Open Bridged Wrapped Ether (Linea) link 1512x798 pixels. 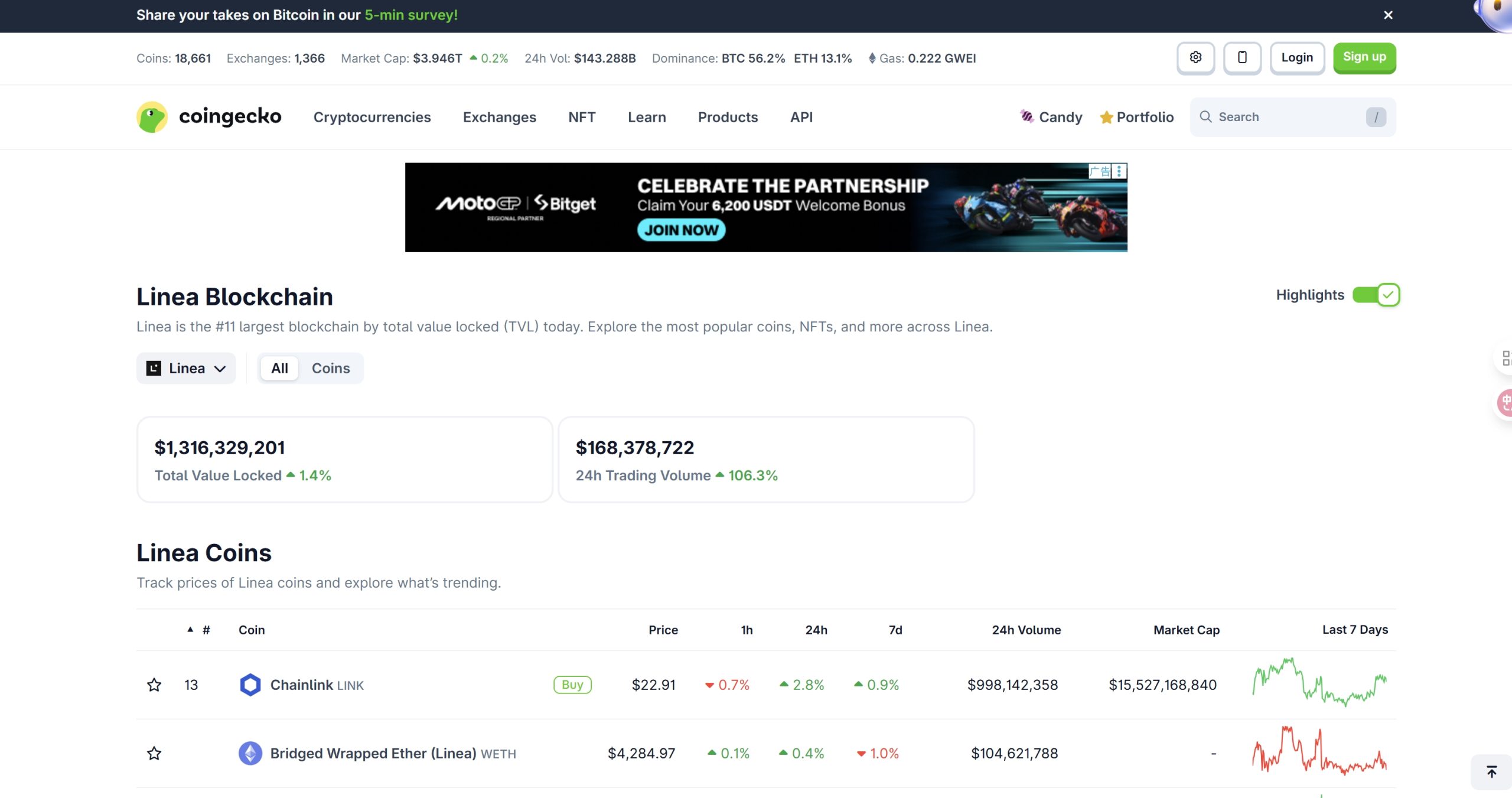[x=393, y=753]
